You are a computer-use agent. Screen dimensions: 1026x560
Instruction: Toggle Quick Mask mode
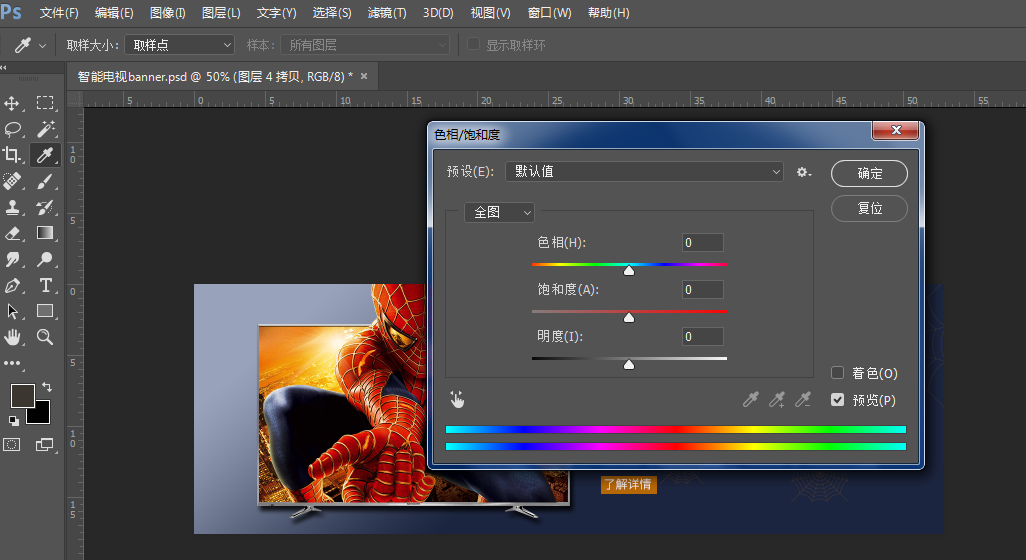tap(12, 445)
